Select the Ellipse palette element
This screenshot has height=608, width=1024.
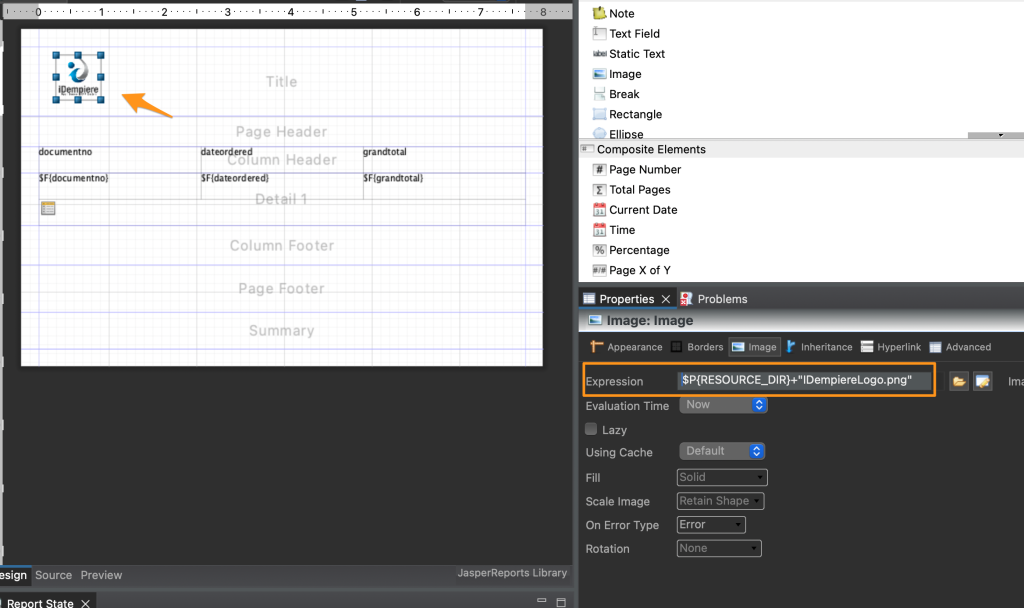(x=618, y=134)
